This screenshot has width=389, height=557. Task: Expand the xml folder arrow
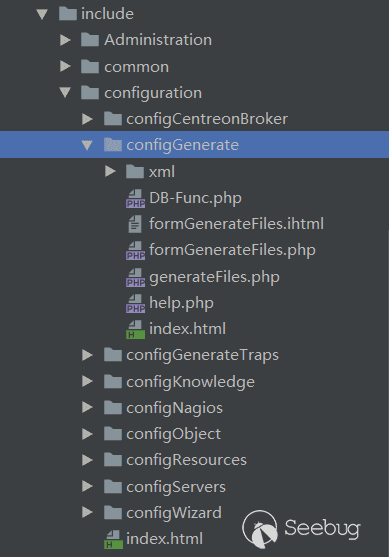click(110, 172)
